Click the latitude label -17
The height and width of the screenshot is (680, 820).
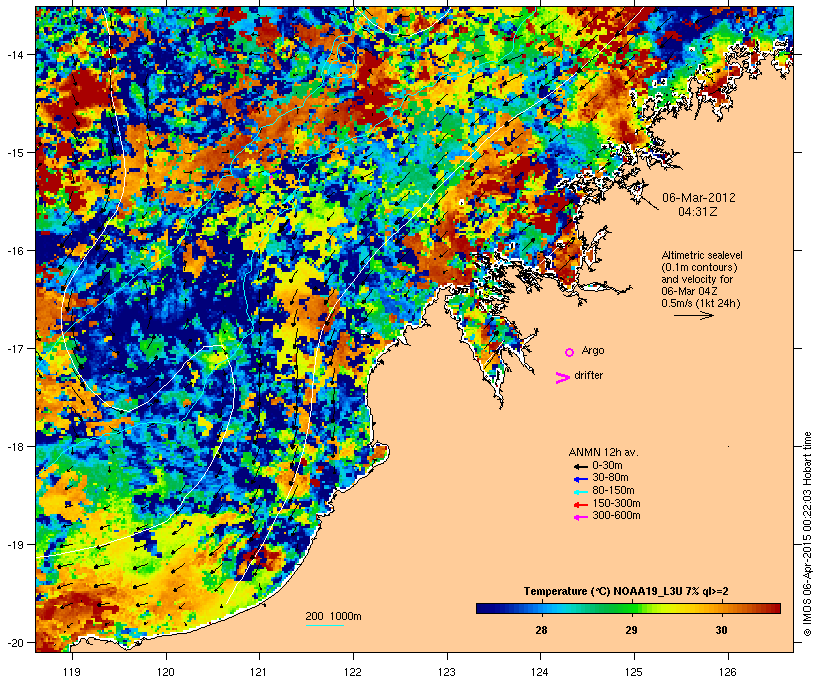tap(14, 349)
